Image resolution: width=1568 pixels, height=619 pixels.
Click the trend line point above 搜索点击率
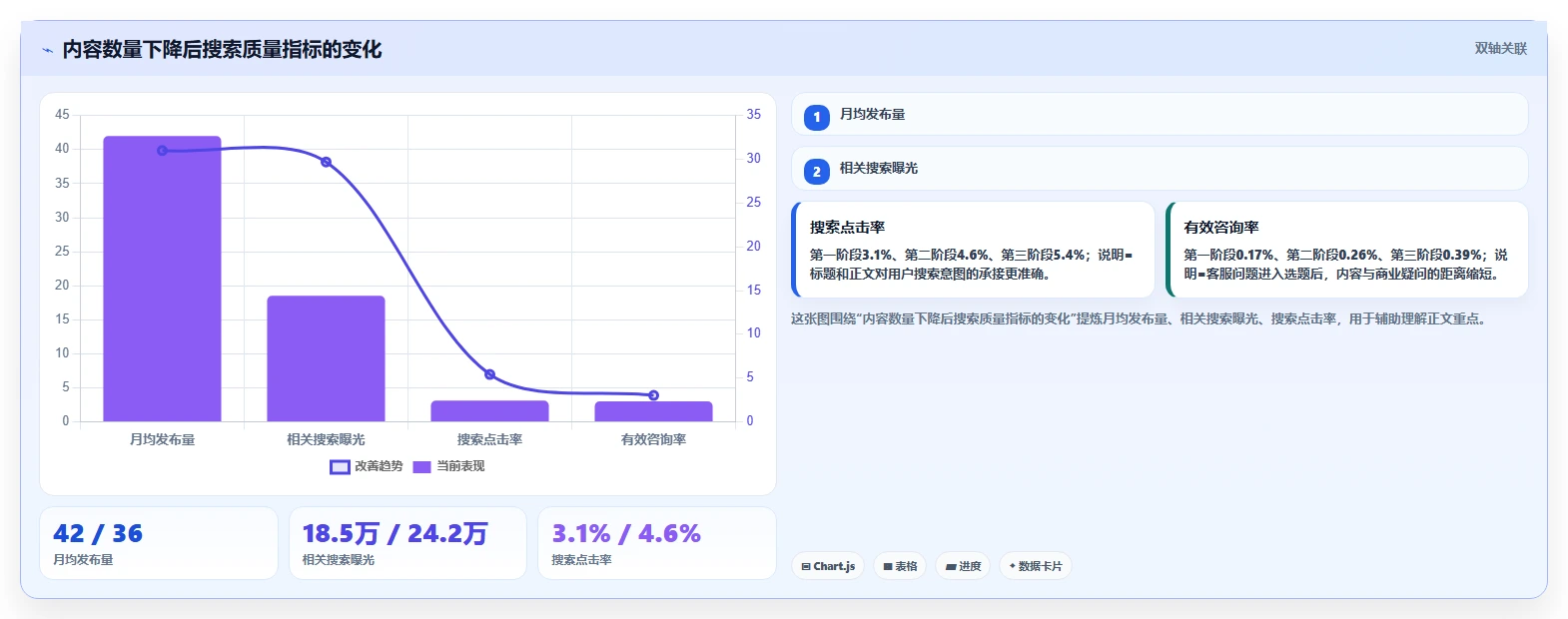[489, 374]
